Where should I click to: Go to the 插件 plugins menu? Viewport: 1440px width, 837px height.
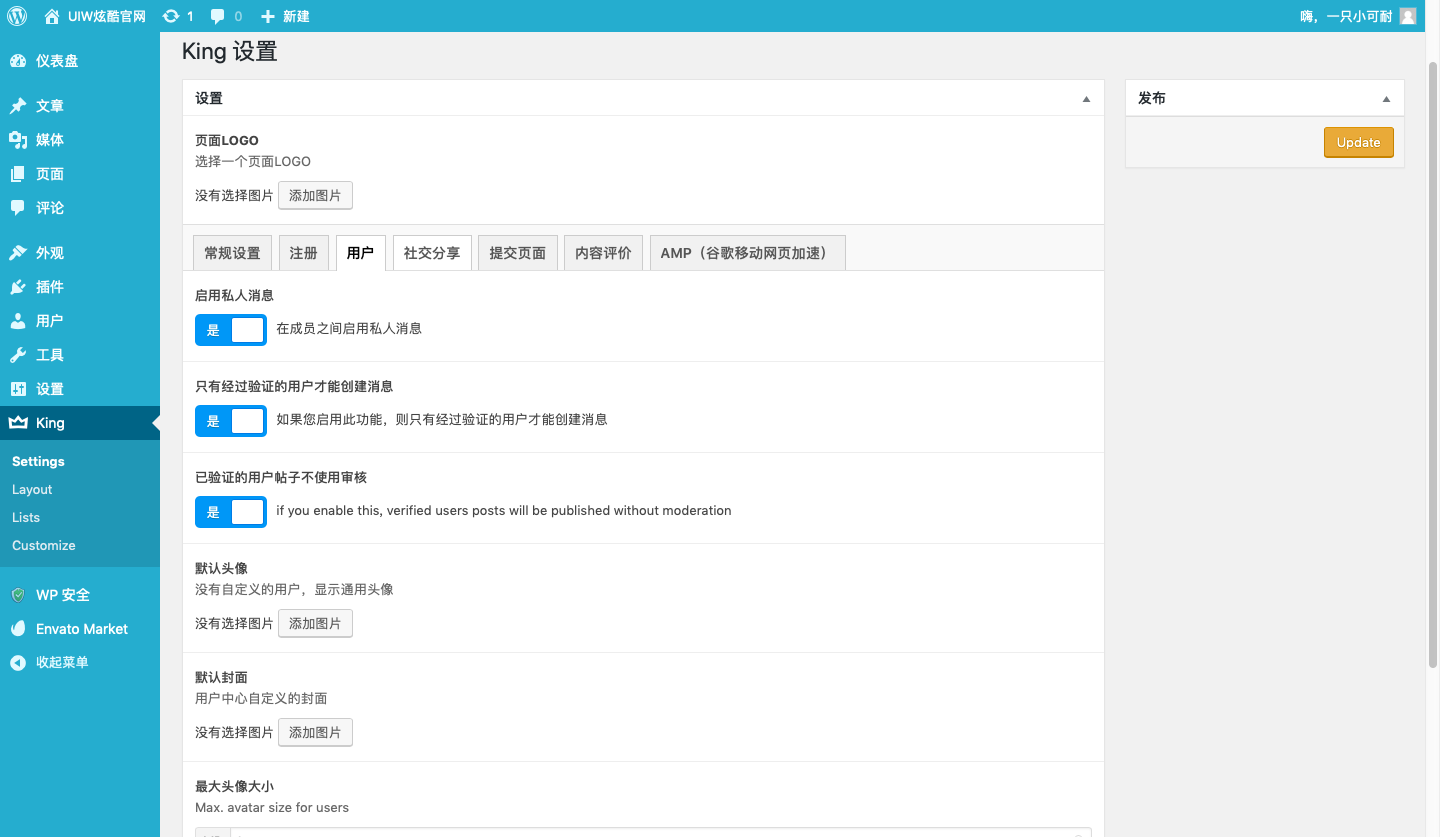click(x=49, y=287)
